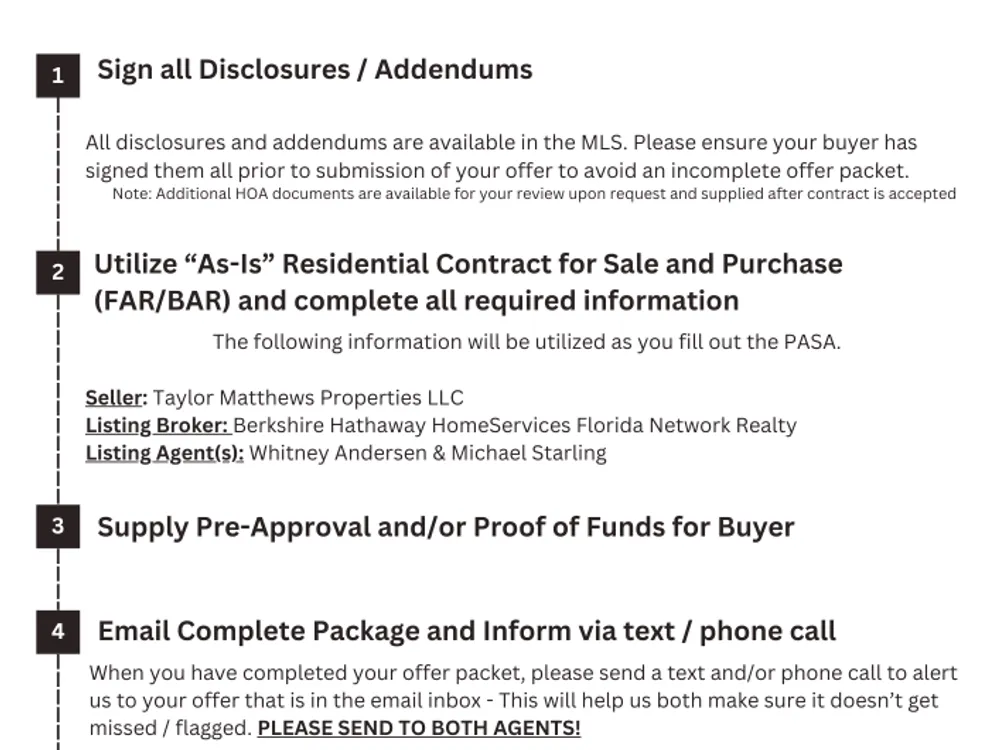Click the note about additional HOA documents
Viewport: 1000px width, 750px height.
(534, 194)
